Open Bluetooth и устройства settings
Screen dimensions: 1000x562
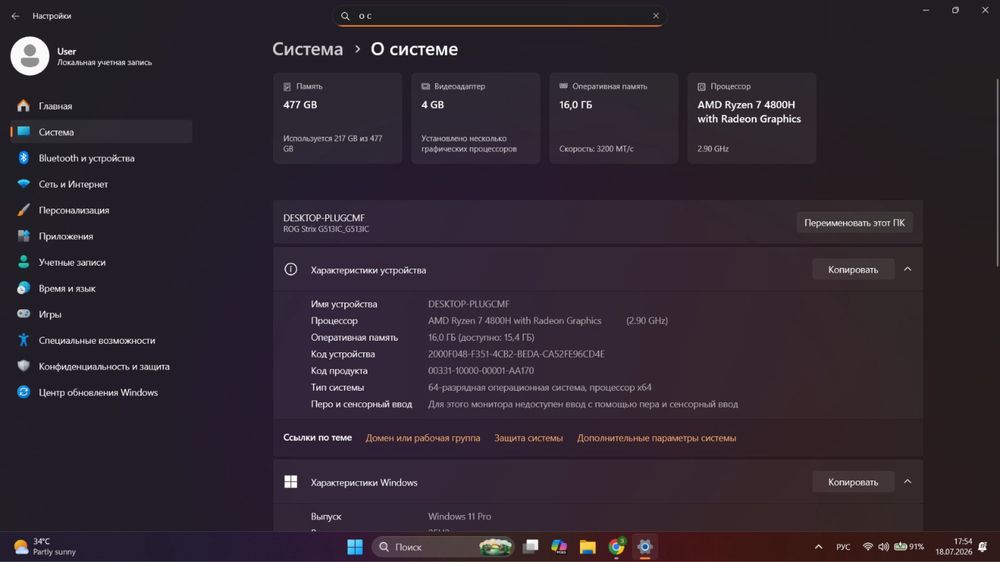point(101,158)
